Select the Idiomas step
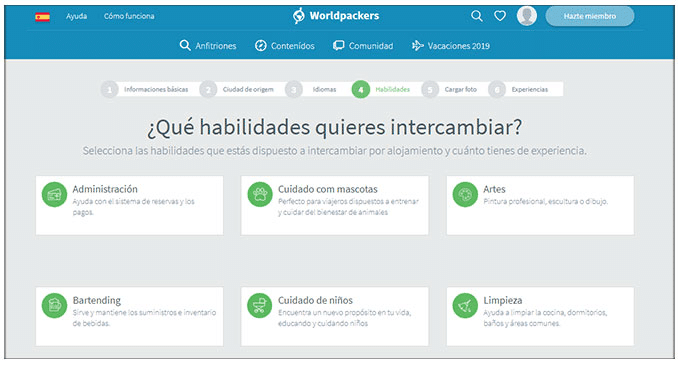 (324, 90)
